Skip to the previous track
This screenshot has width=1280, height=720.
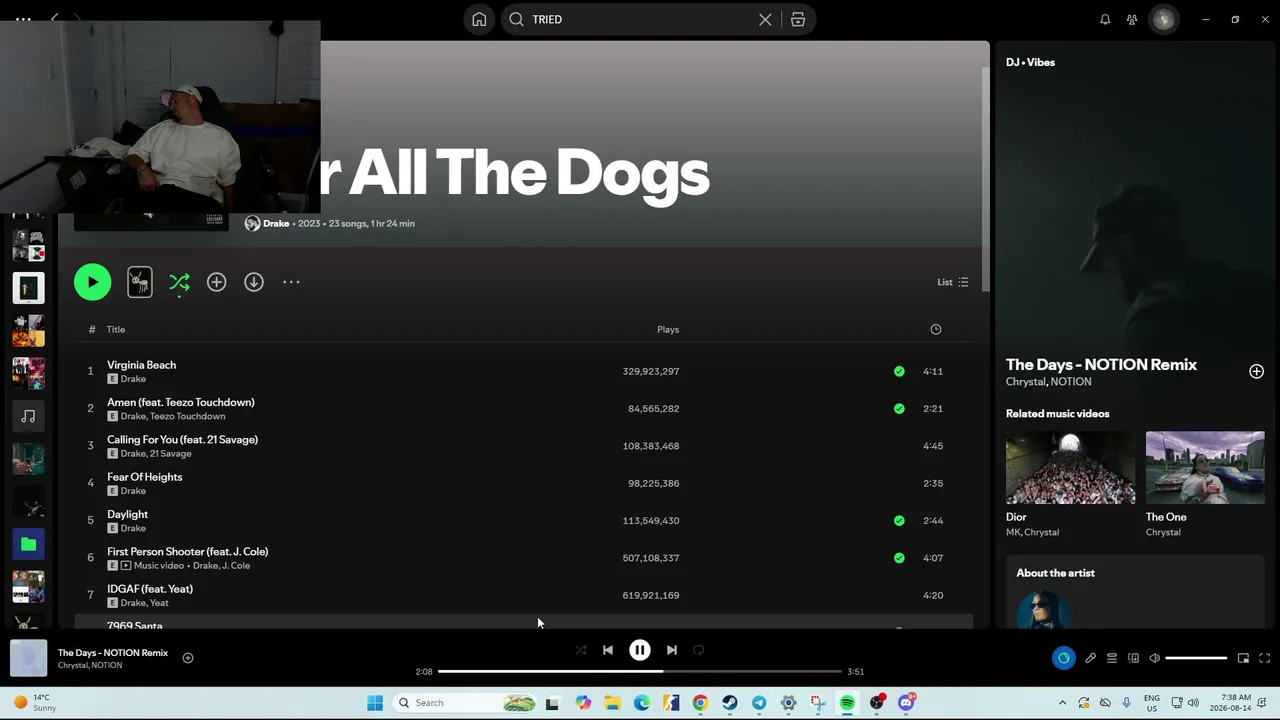pos(608,650)
